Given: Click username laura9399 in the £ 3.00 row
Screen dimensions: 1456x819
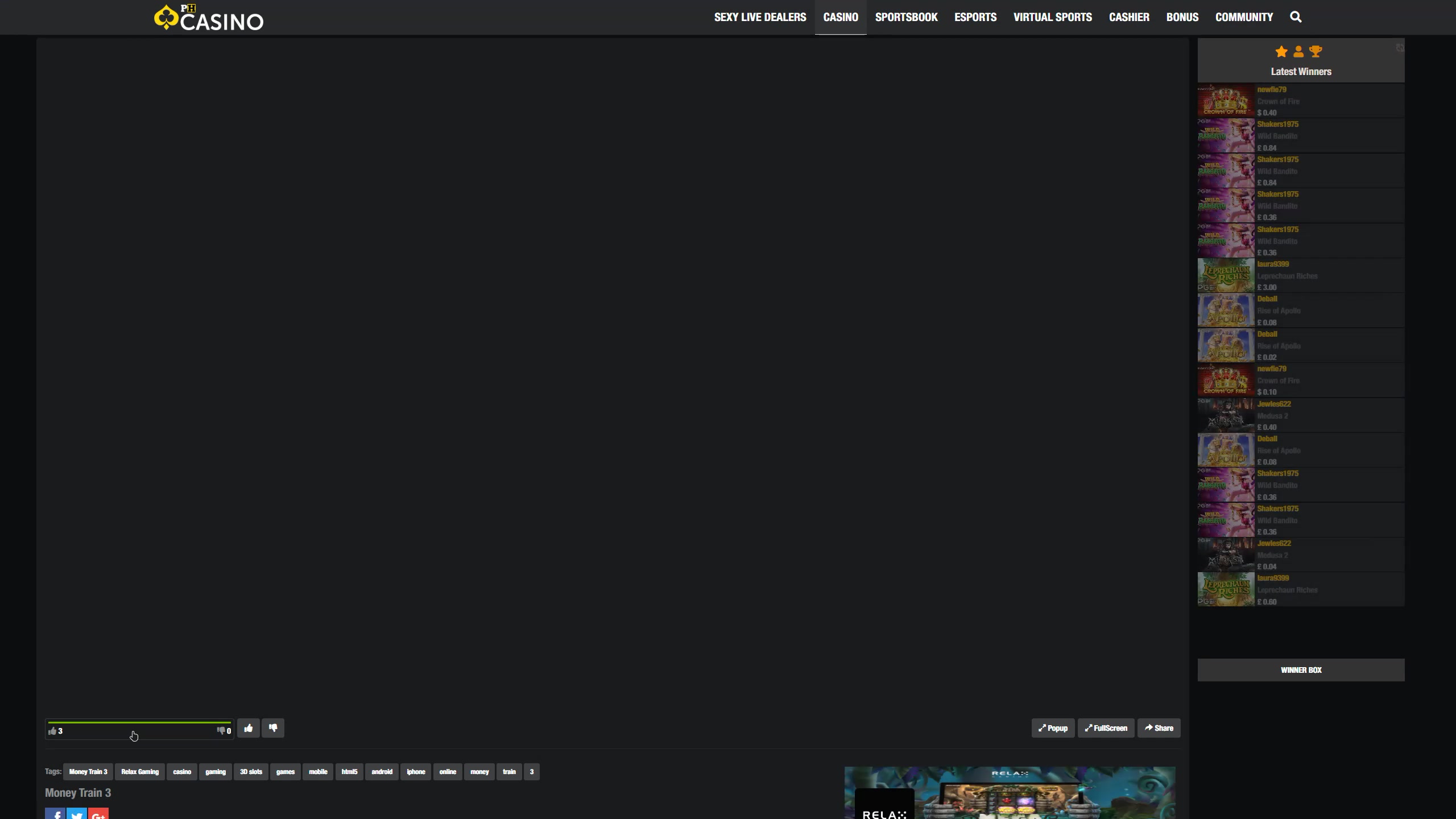Looking at the screenshot, I should point(1273,264).
